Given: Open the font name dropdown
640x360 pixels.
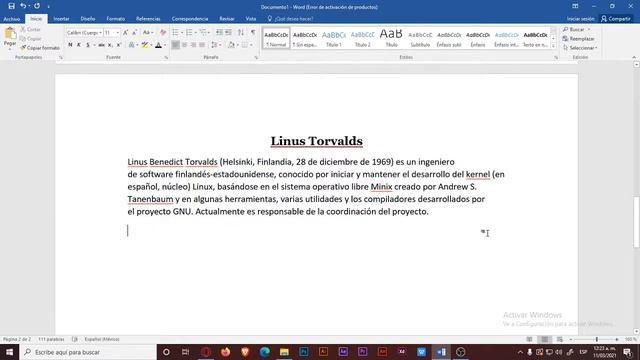Looking at the screenshot, I should click(100, 32).
